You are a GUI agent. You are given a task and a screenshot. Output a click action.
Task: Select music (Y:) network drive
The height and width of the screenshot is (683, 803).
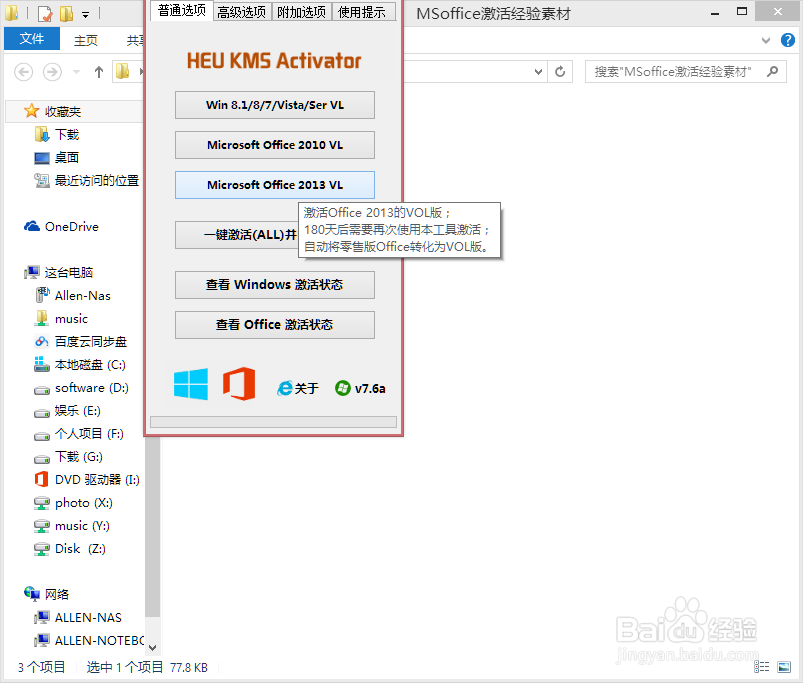[x=82, y=525]
